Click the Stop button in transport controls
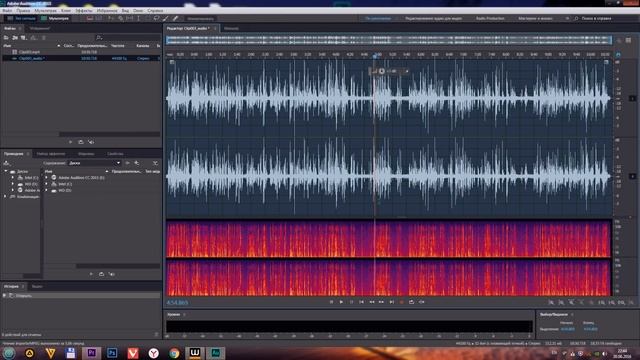This screenshot has width=640, height=360. click(331, 302)
